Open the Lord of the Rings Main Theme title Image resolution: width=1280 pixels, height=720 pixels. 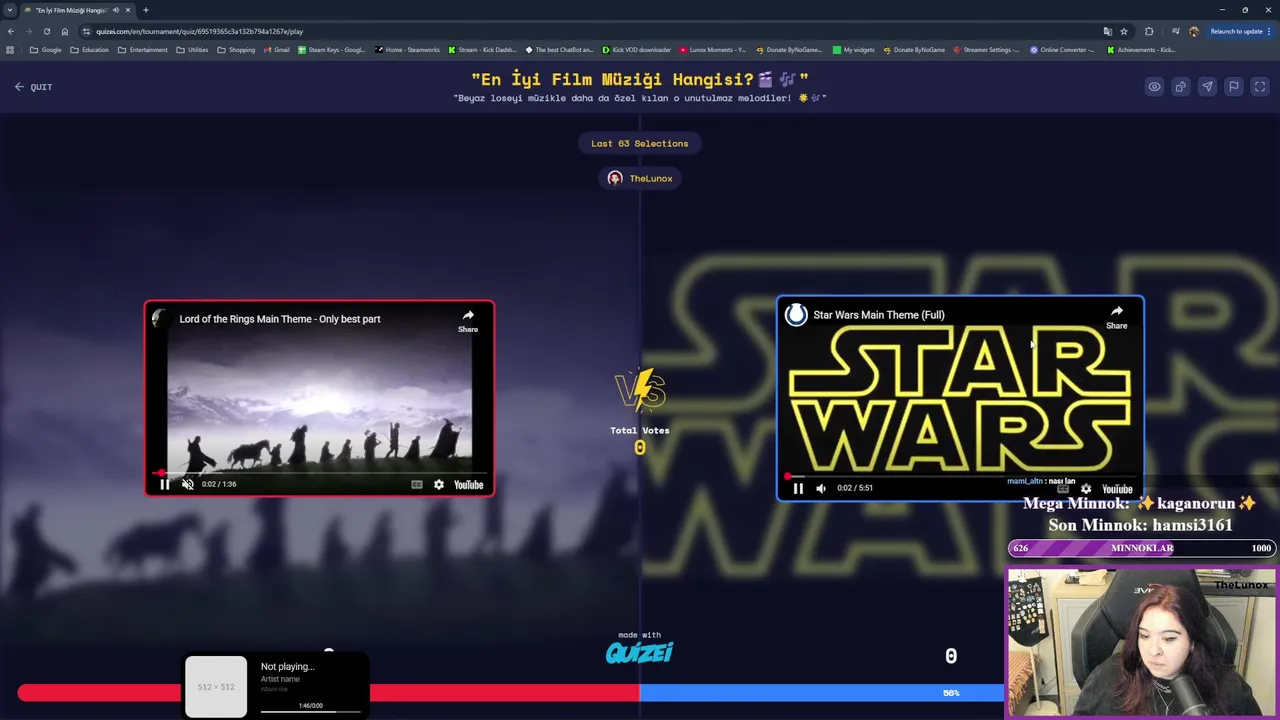(280, 319)
